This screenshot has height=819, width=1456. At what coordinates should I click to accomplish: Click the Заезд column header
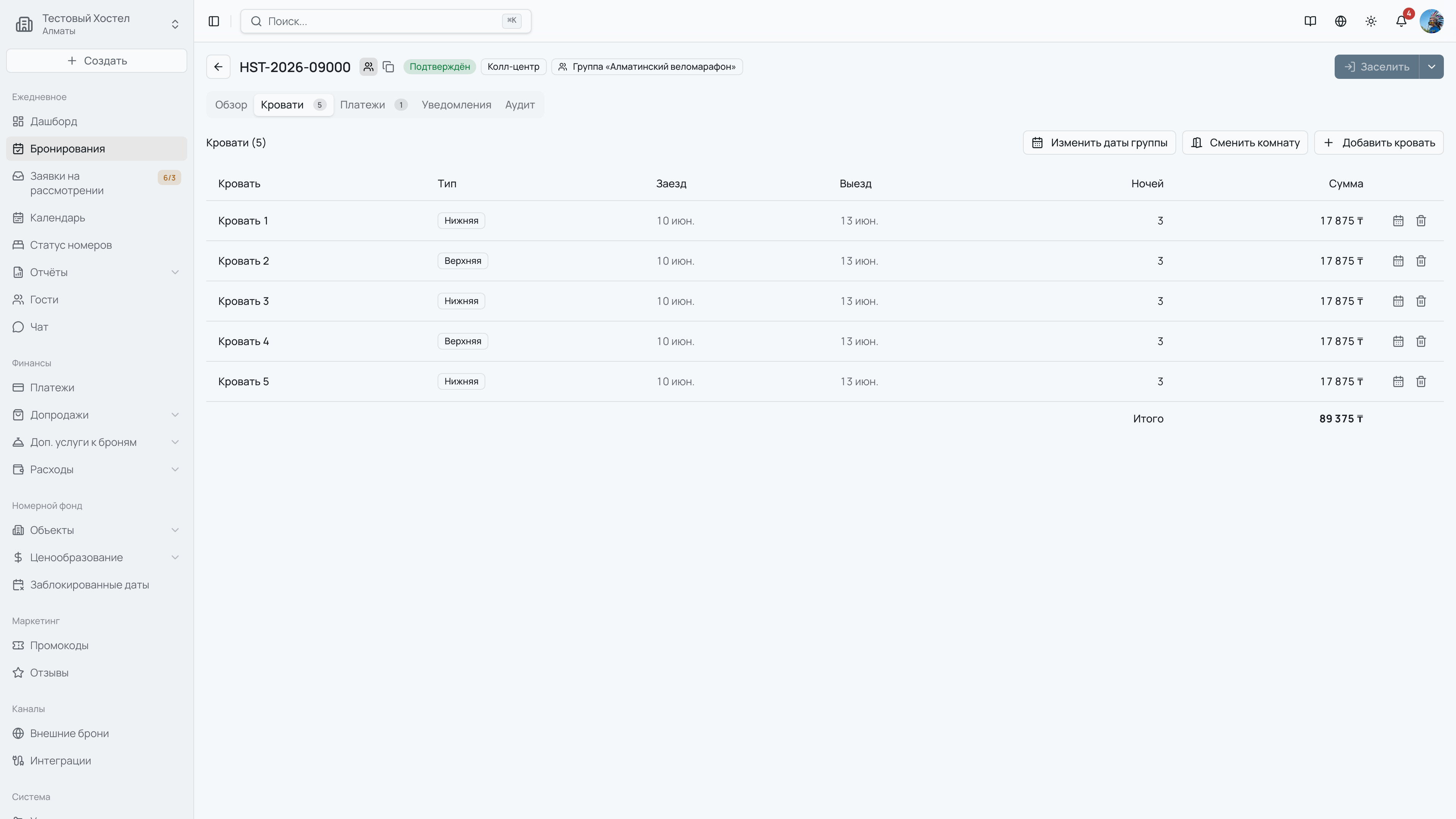click(x=671, y=184)
